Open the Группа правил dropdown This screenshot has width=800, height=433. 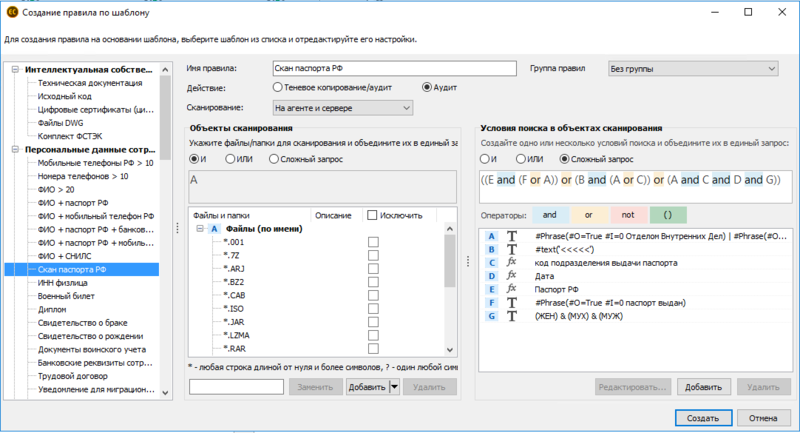coord(693,68)
